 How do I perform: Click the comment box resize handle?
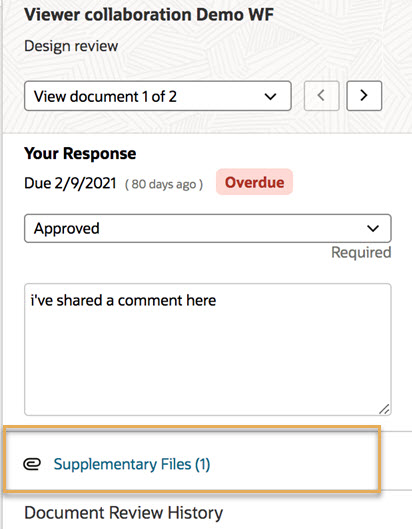pyautogui.click(x=384, y=409)
